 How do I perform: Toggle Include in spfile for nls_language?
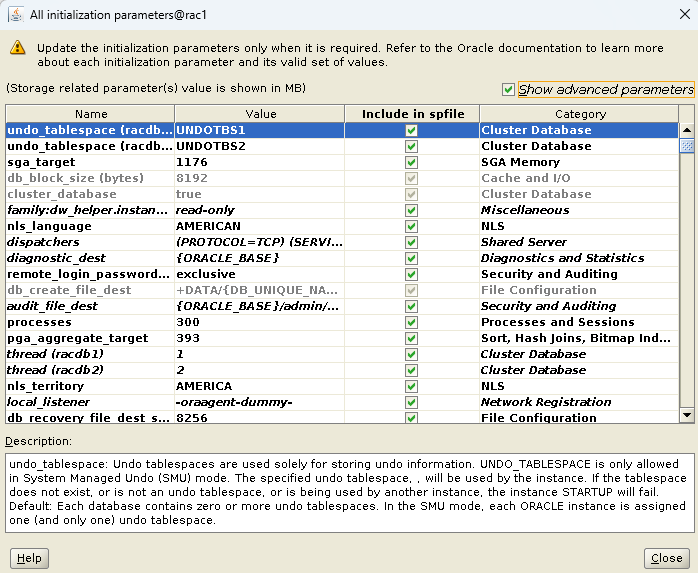(411, 227)
